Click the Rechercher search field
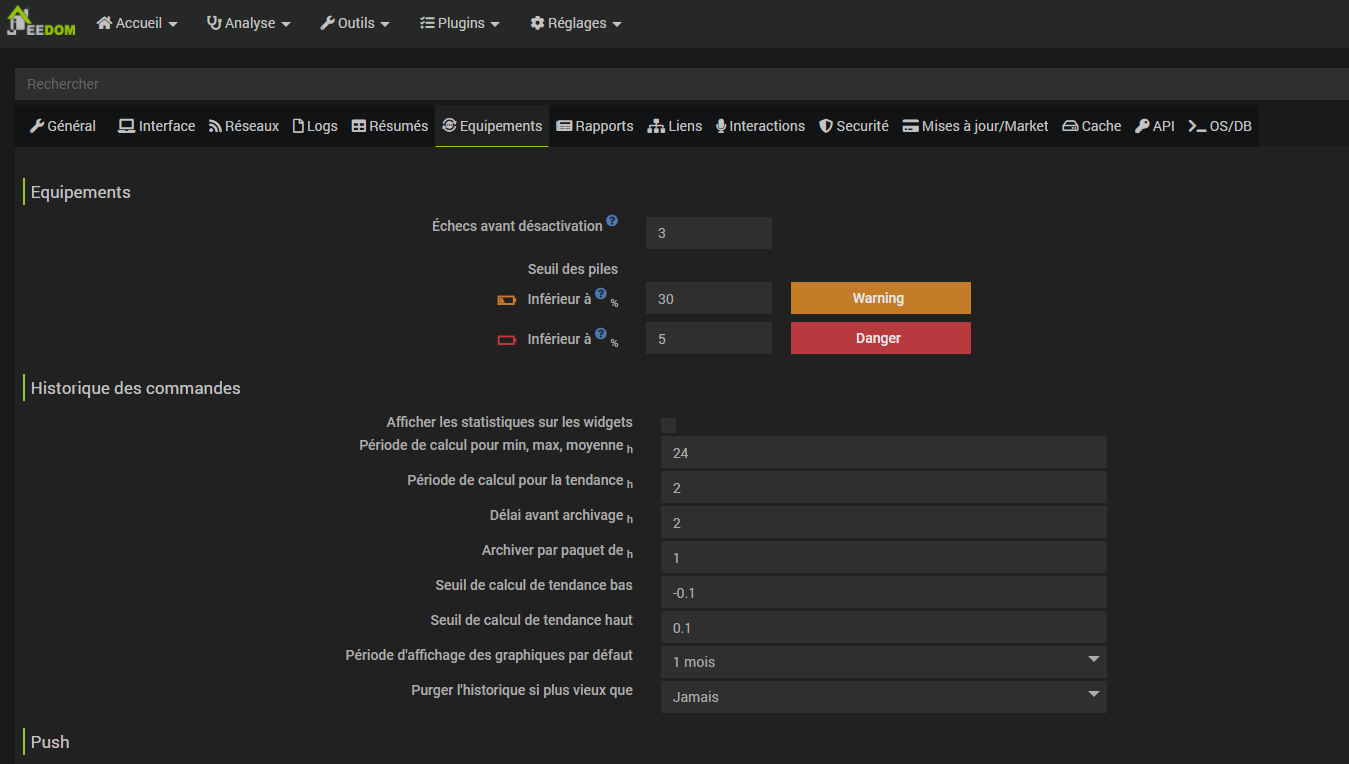Viewport: 1349px width, 764px height. (680, 84)
